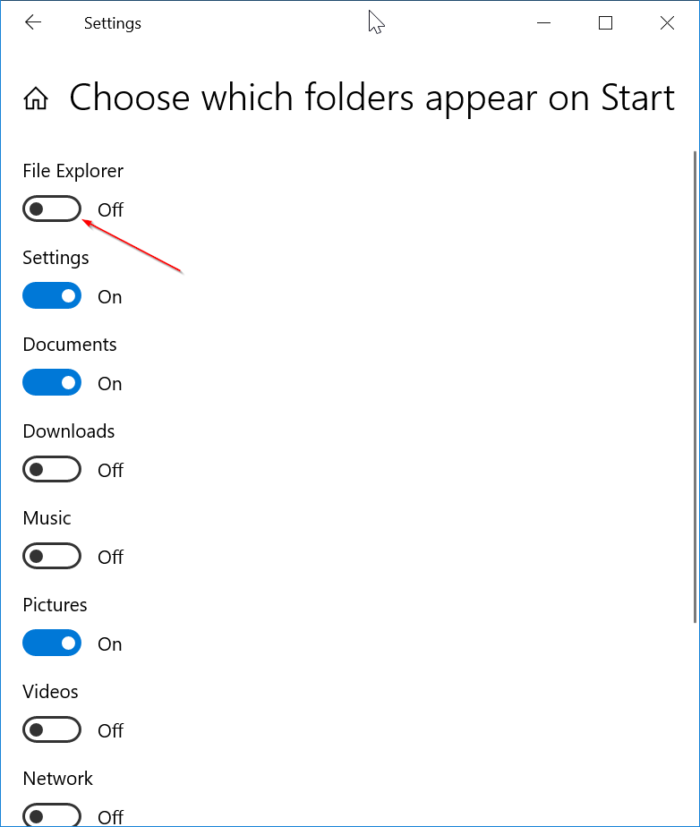Maximize the Settings window
The image size is (700, 827).
tap(605, 22)
